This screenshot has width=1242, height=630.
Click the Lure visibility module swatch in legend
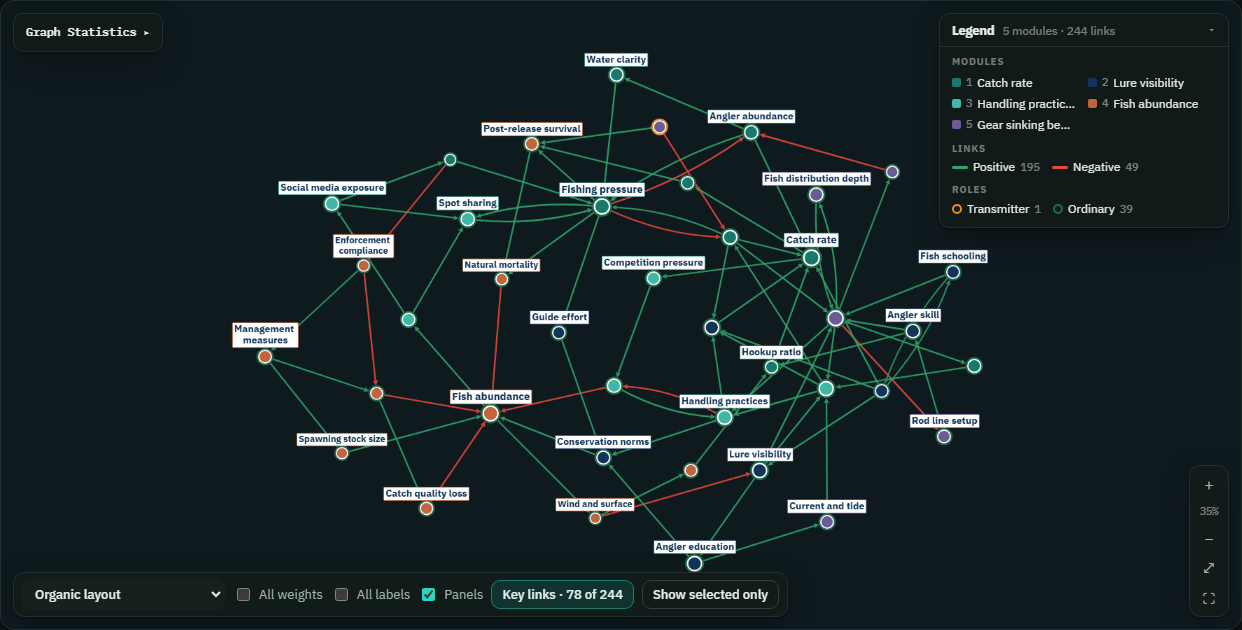(1093, 83)
